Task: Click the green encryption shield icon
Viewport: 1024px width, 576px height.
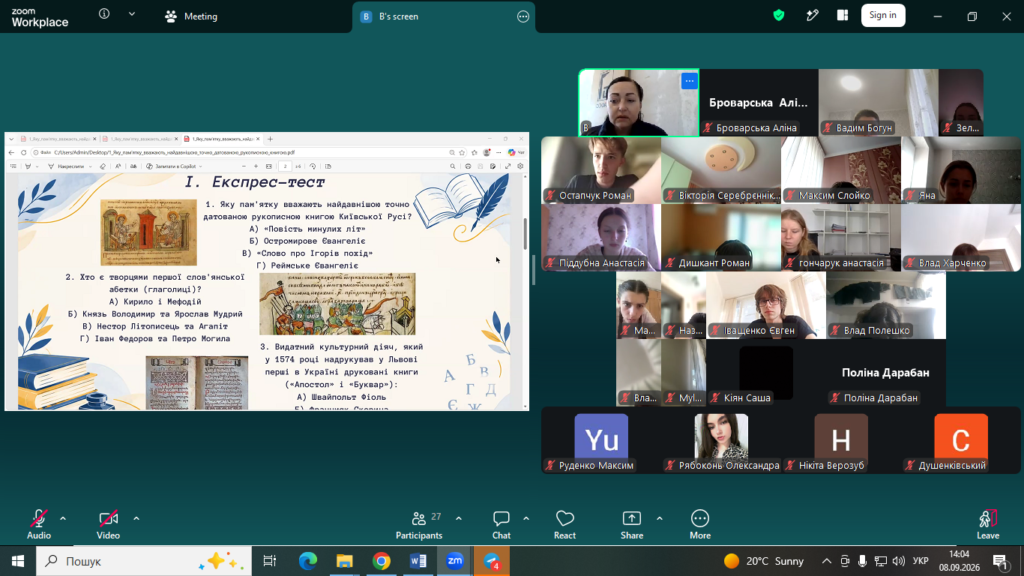Action: pos(778,16)
